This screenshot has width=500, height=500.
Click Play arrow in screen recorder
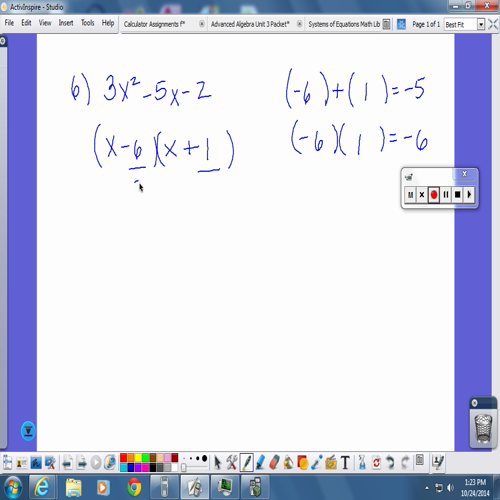(469, 194)
